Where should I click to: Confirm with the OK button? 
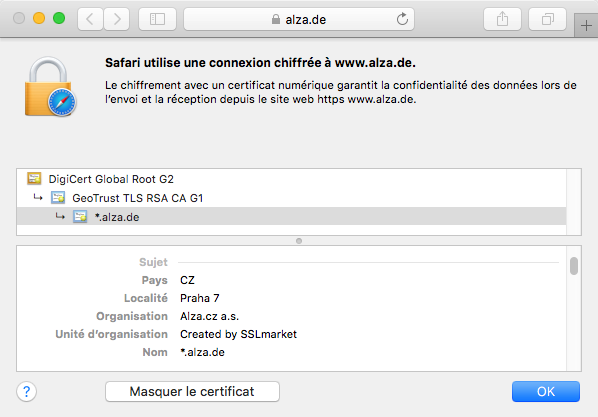coord(546,391)
